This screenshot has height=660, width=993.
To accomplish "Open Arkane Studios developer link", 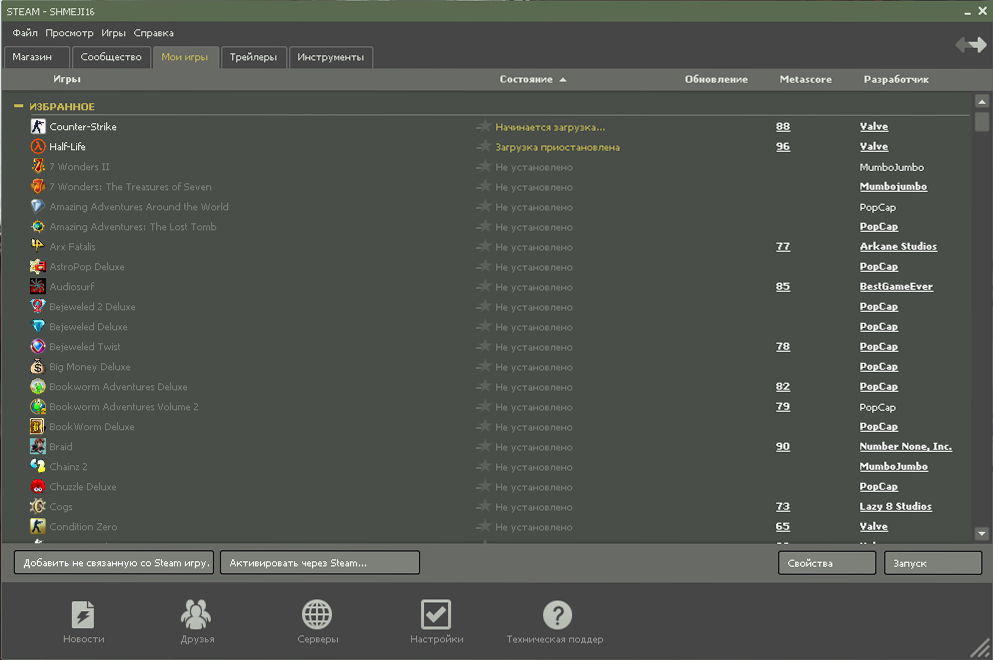I will tap(898, 246).
